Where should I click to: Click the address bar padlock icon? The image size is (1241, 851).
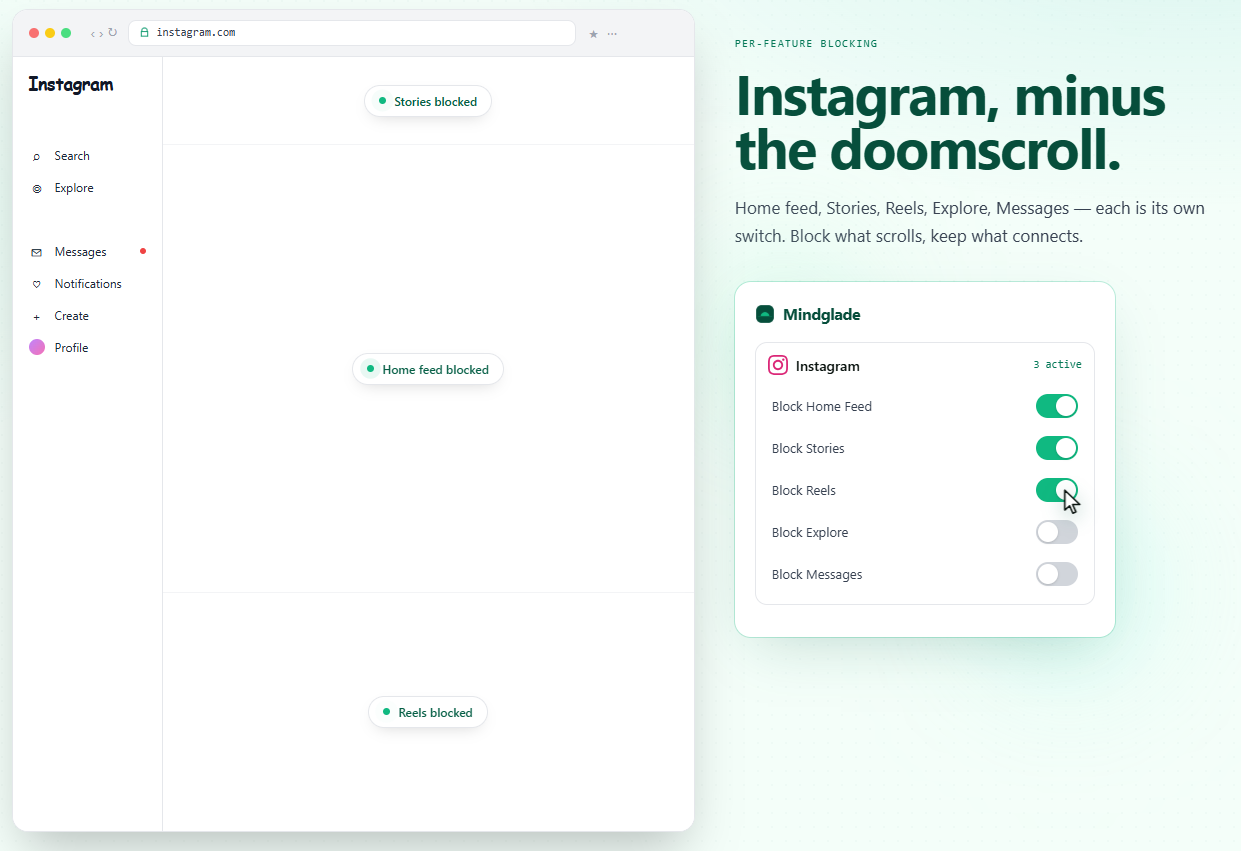[144, 33]
